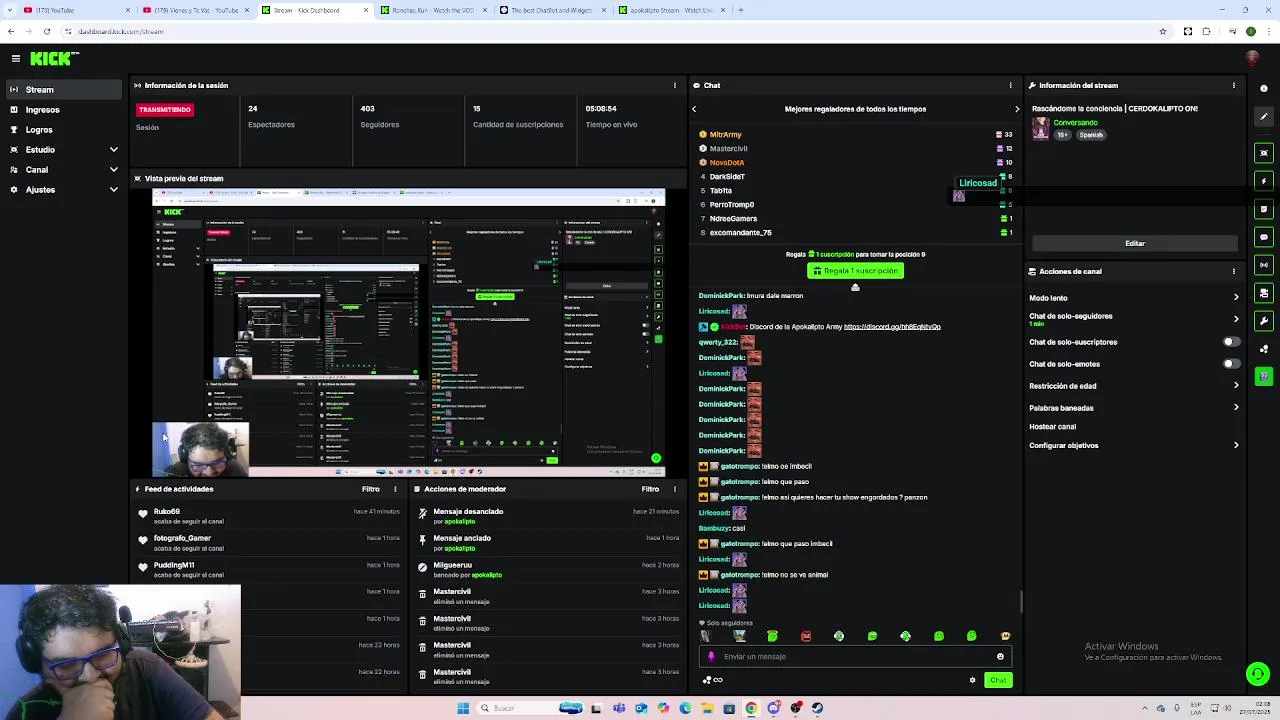Open Logros in the sidebar
Viewport: 1280px width, 720px height.
(x=64, y=130)
